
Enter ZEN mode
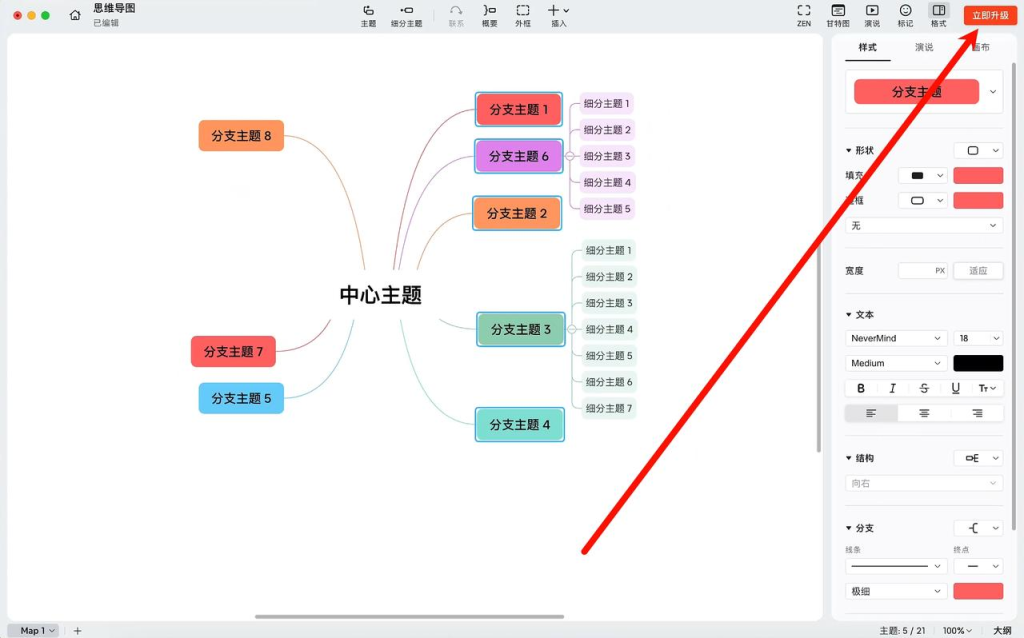click(804, 16)
